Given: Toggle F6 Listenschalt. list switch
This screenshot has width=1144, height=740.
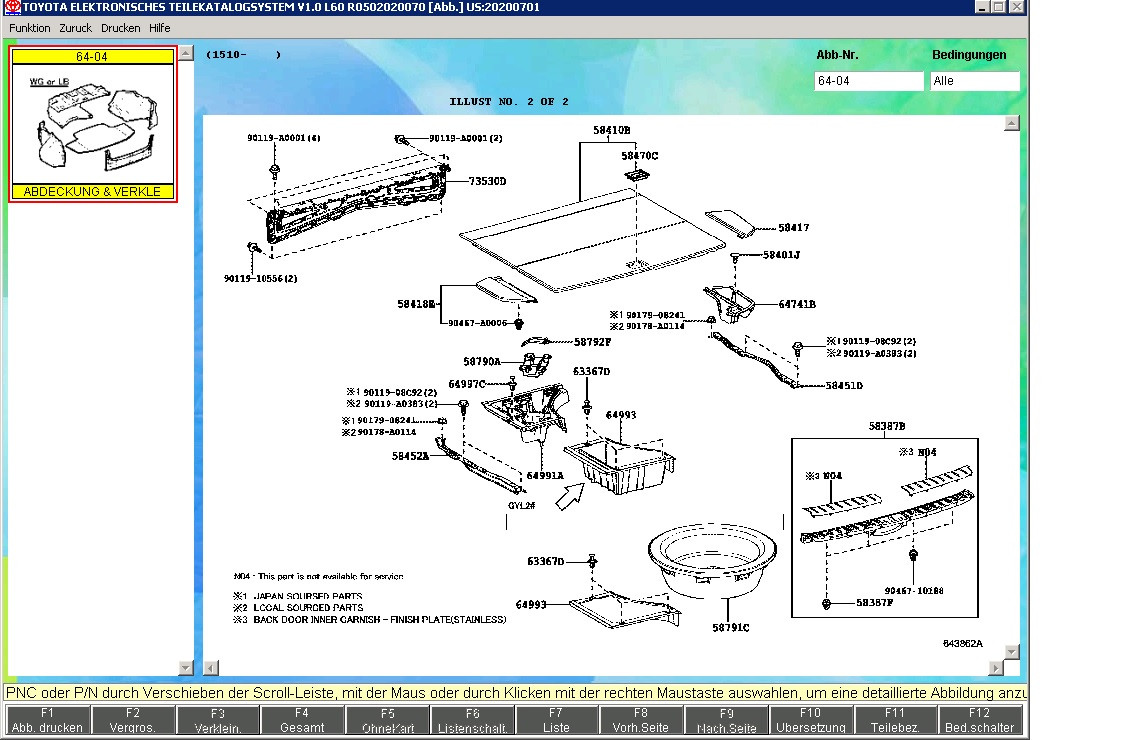Looking at the screenshot, I should (472, 720).
